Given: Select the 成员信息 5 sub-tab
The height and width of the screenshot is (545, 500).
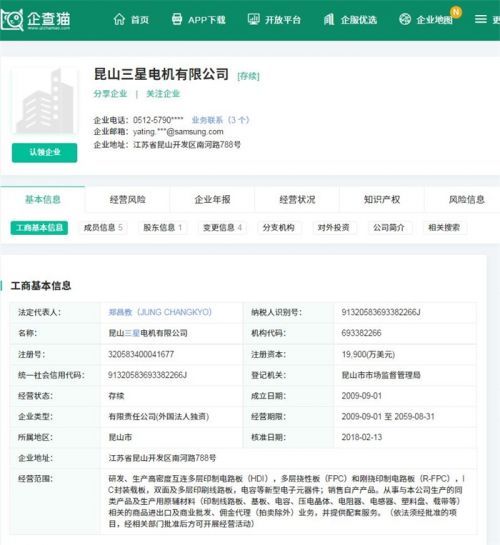Looking at the screenshot, I should click(103, 228).
